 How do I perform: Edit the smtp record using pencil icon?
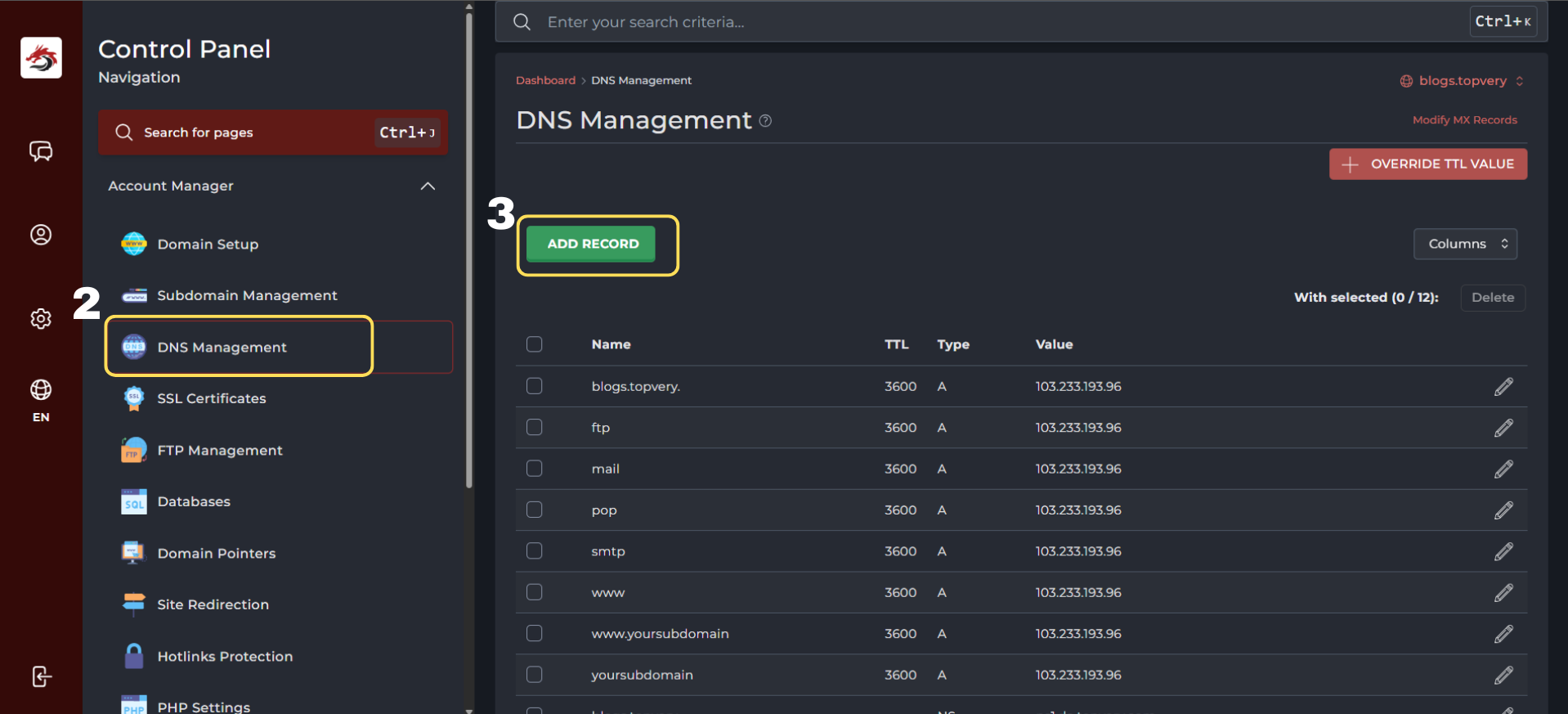(1503, 551)
